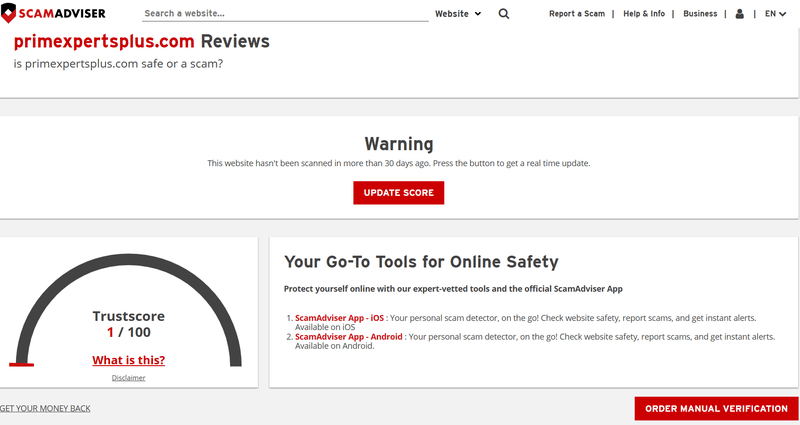800x425 pixels.
Task: Open ScamAdviser App - iOS link
Action: point(339,318)
